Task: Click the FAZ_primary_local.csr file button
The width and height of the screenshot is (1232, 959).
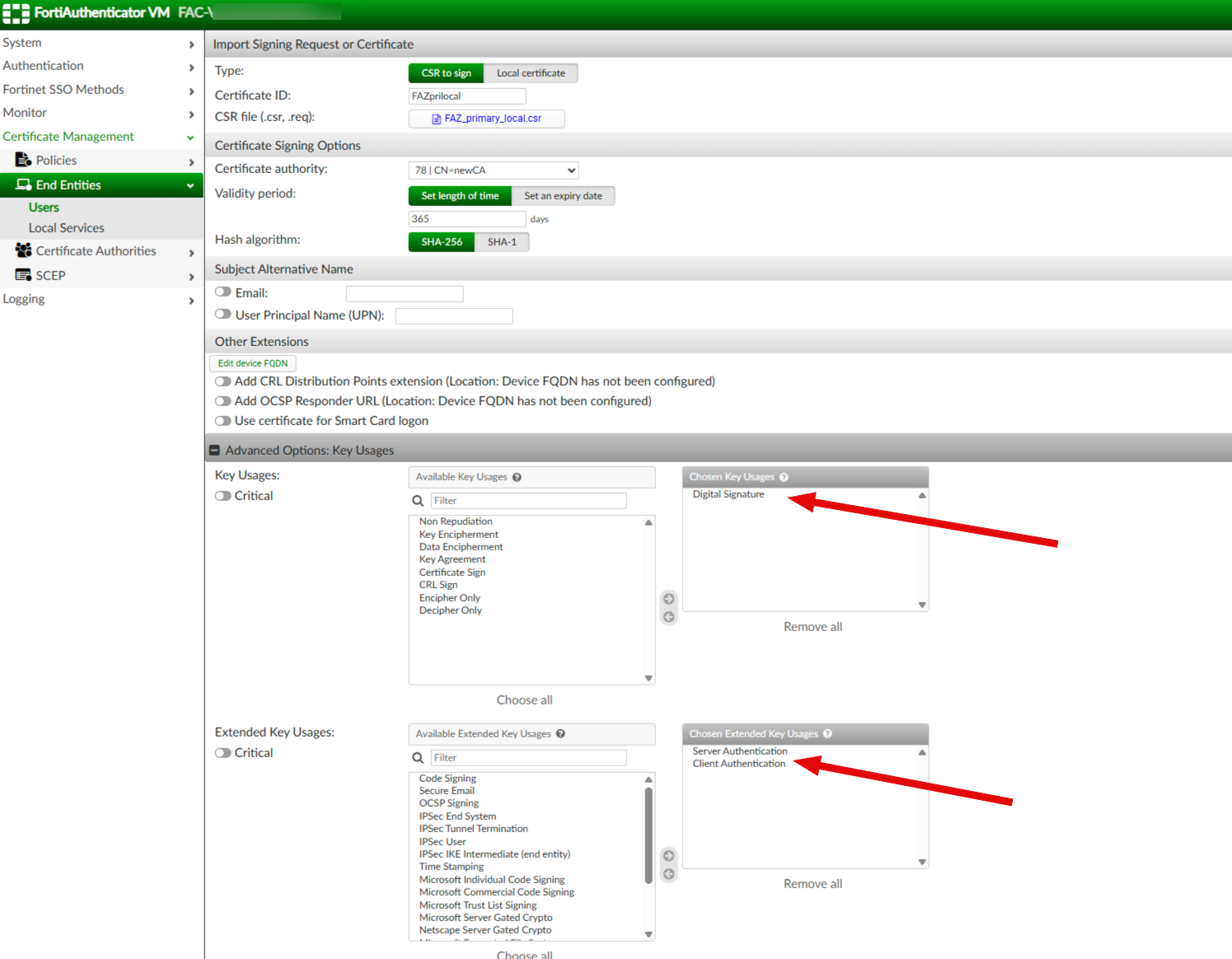Action: click(x=486, y=119)
